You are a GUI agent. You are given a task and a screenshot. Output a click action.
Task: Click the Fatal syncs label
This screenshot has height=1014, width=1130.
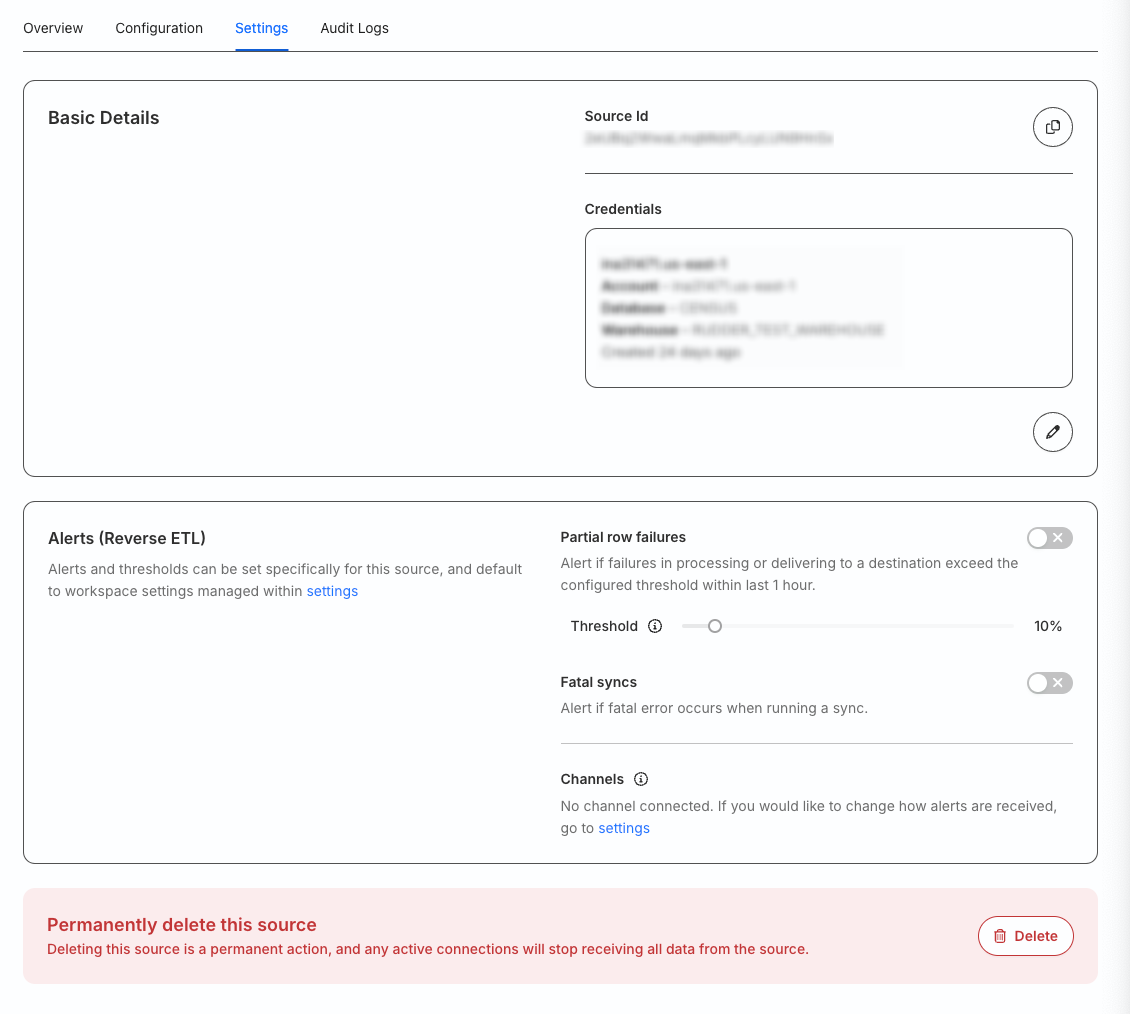tap(599, 682)
